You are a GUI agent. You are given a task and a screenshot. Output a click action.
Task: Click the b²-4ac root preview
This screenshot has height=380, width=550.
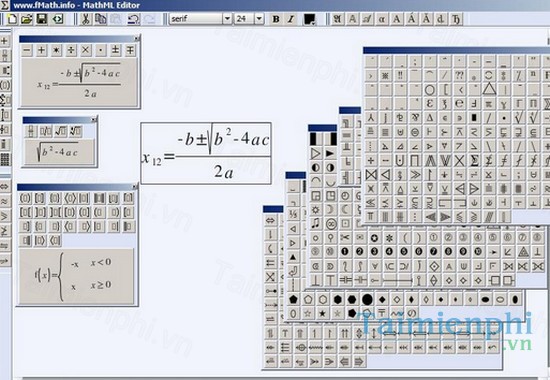coord(59,152)
